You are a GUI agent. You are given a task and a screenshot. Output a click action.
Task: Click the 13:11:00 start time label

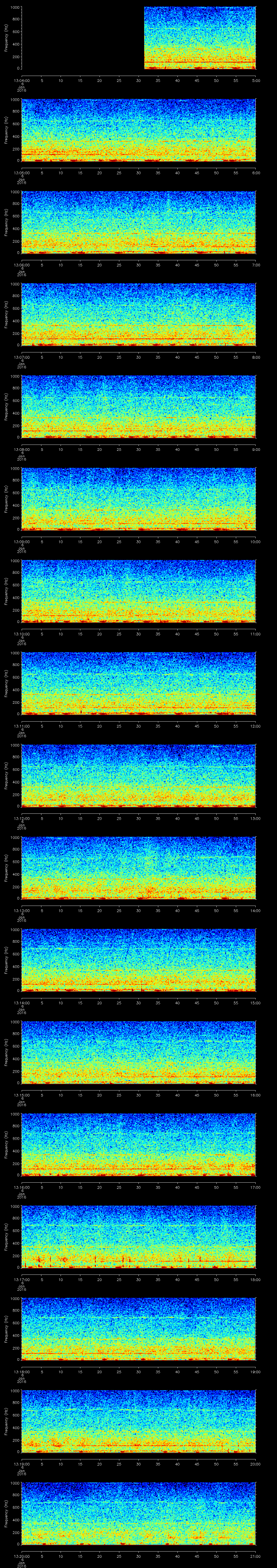click(x=22, y=726)
